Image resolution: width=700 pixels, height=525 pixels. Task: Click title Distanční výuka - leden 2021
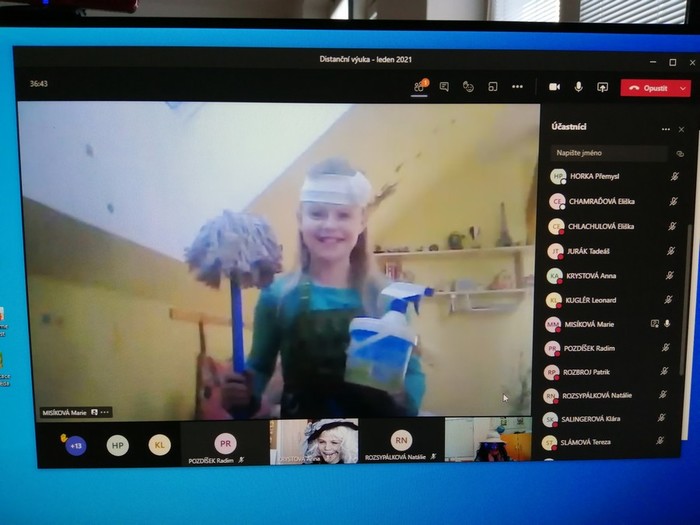point(366,59)
